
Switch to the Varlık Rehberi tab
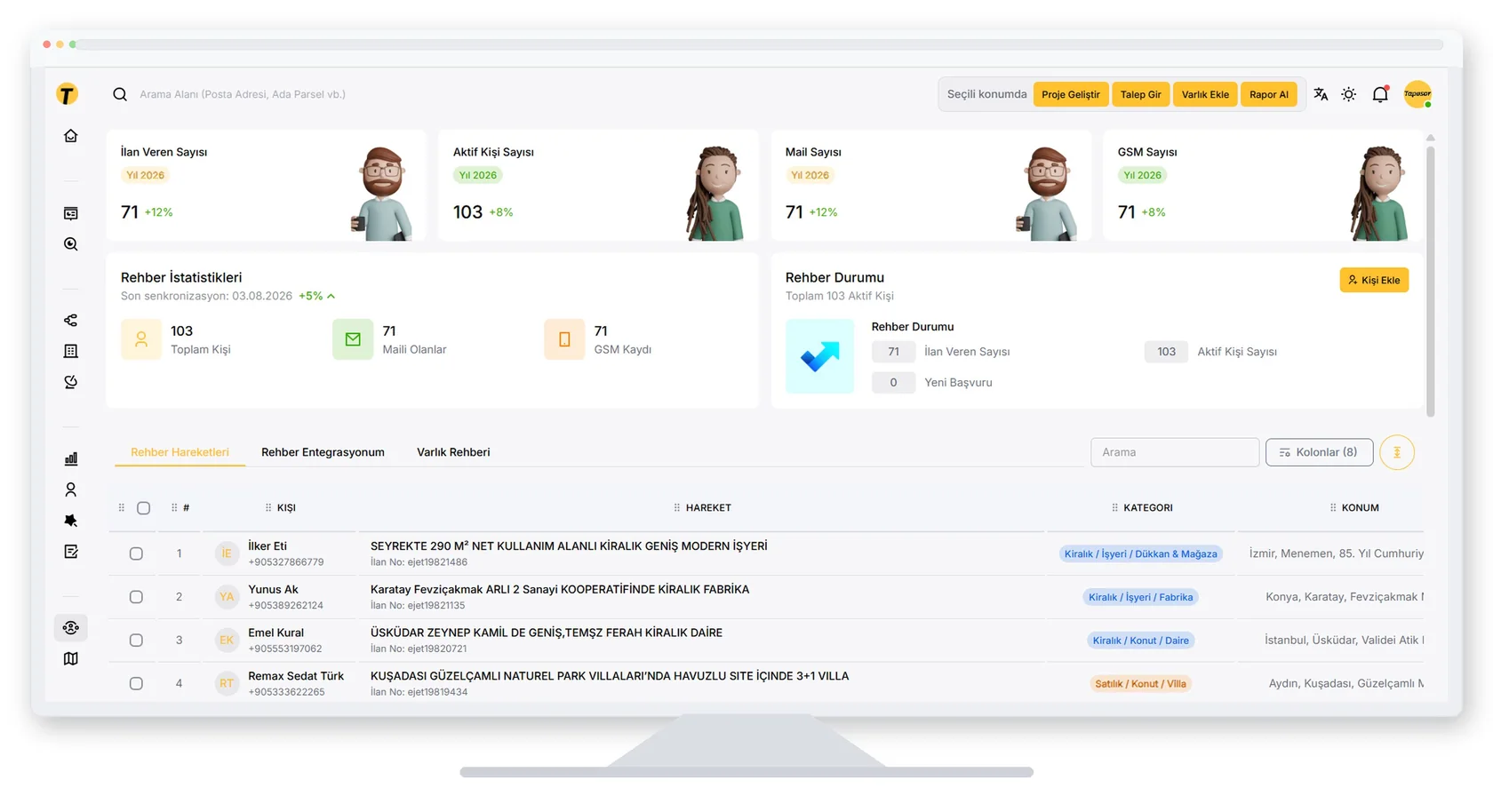click(x=453, y=452)
